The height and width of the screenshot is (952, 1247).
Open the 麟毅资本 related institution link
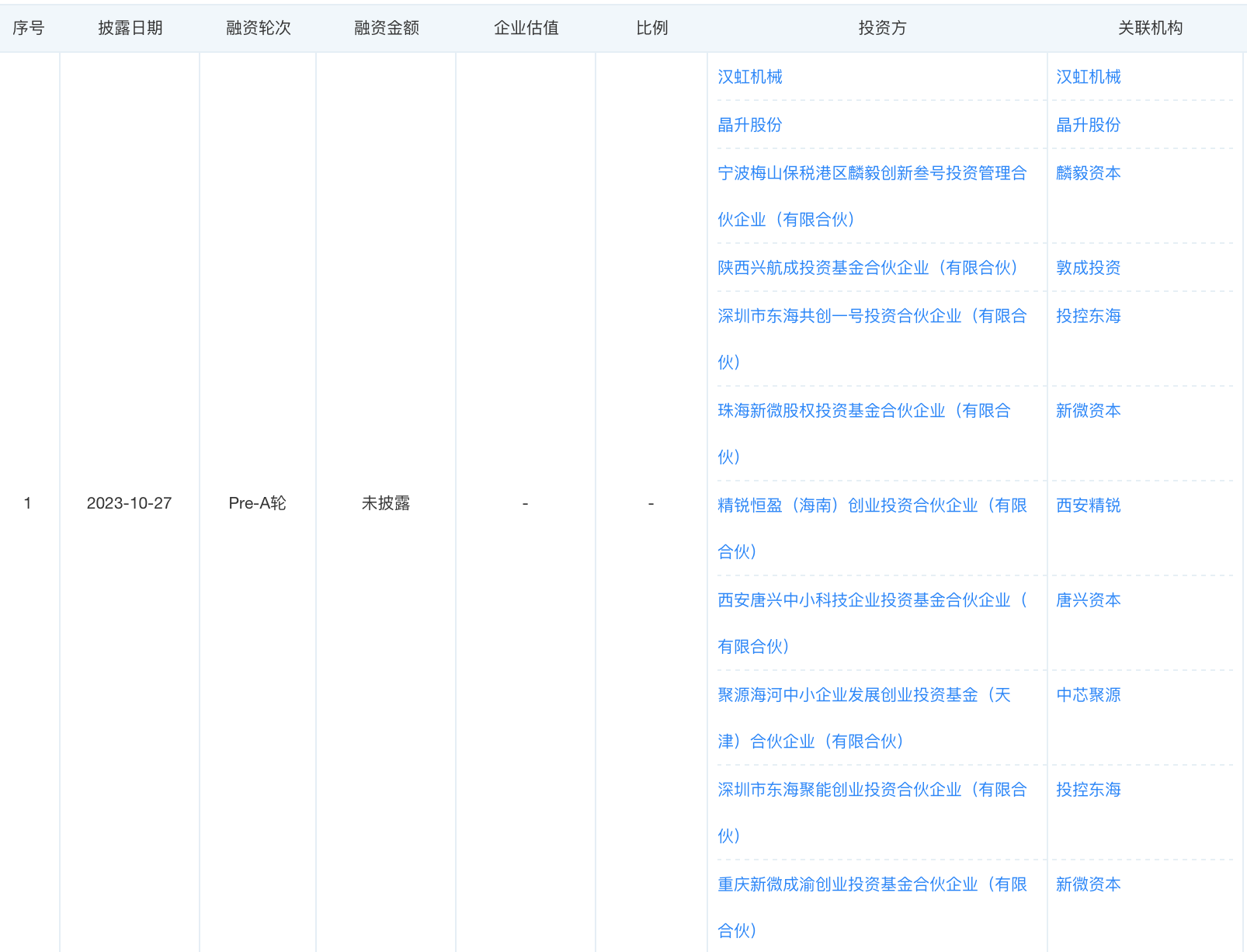1088,173
